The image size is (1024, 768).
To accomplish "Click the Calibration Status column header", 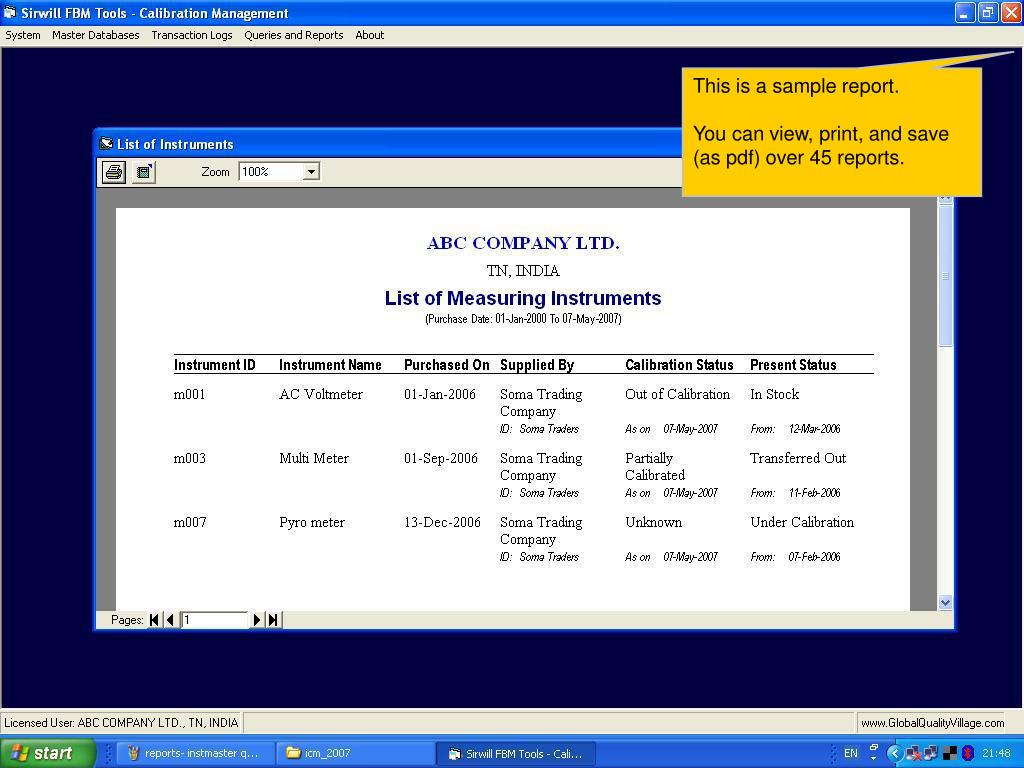I will coord(679,365).
